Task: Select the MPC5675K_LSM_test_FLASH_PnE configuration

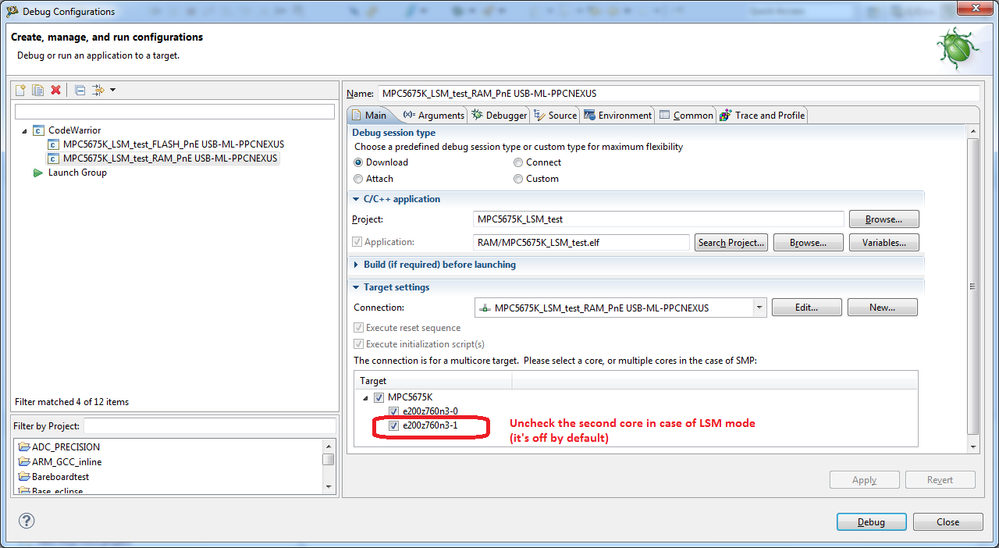Action: (x=173, y=144)
